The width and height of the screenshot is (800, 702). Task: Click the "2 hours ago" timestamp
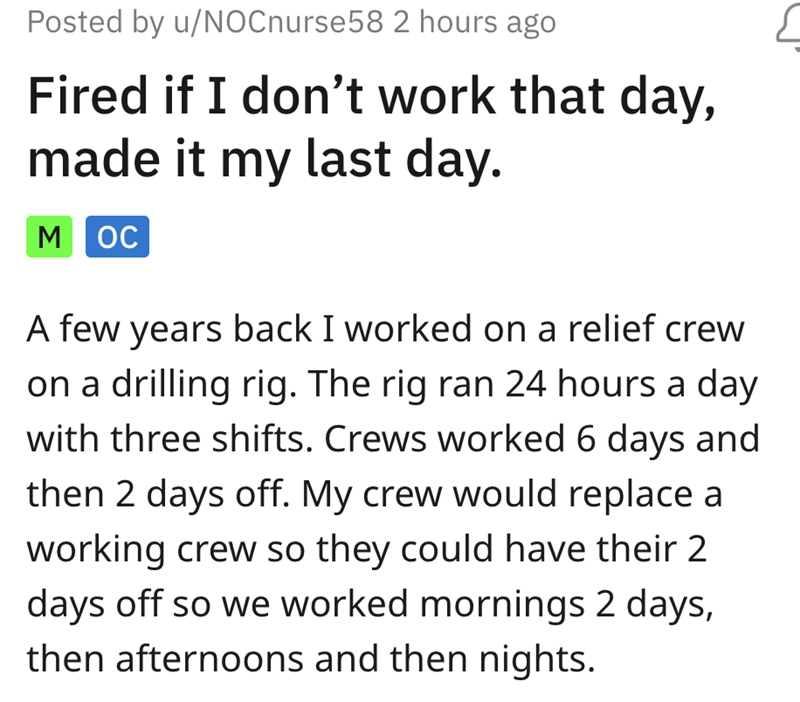click(x=475, y=22)
